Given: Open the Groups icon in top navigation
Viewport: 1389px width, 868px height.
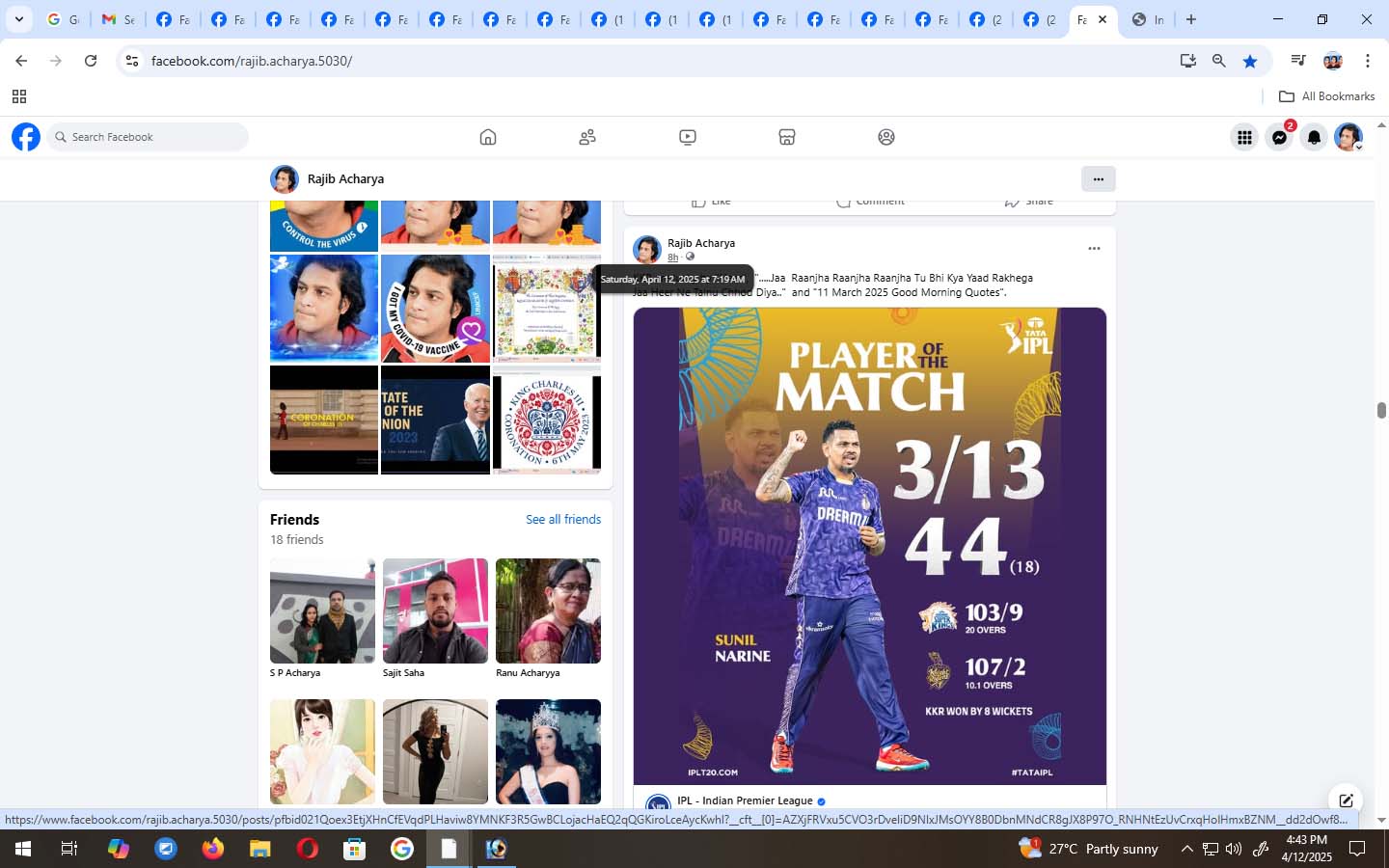Looking at the screenshot, I should point(886,137).
